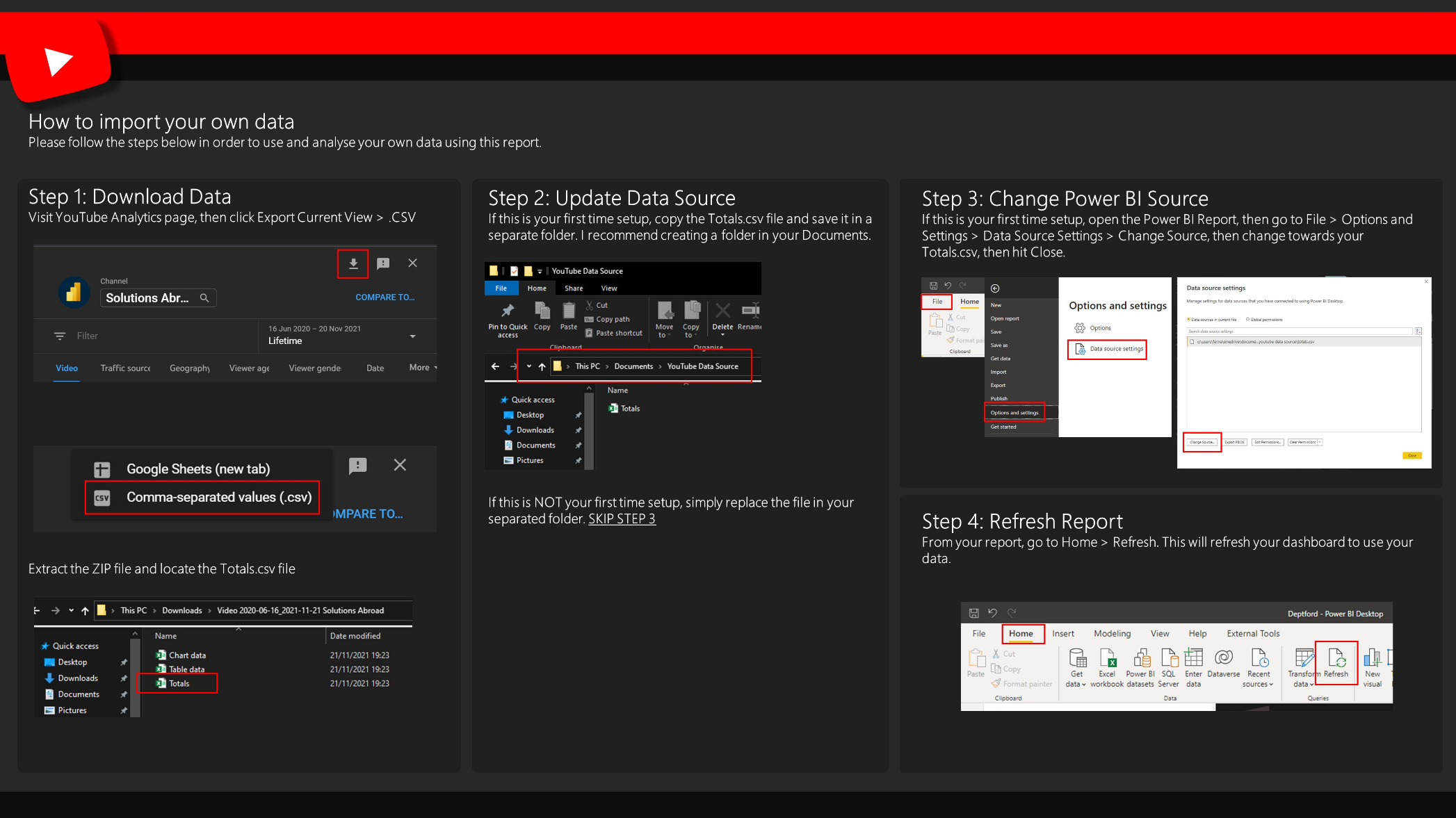Click the channel search magnifier icon
The width and height of the screenshot is (1456, 818).
tap(204, 298)
